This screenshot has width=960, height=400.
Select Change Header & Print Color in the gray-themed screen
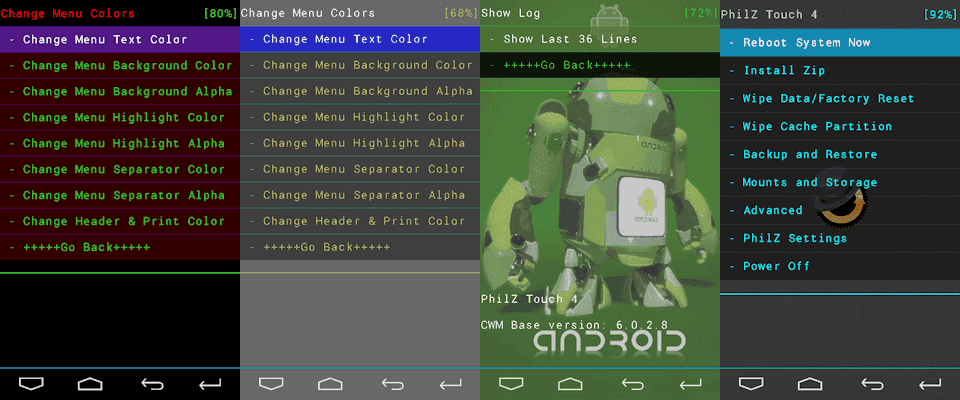tap(360, 221)
